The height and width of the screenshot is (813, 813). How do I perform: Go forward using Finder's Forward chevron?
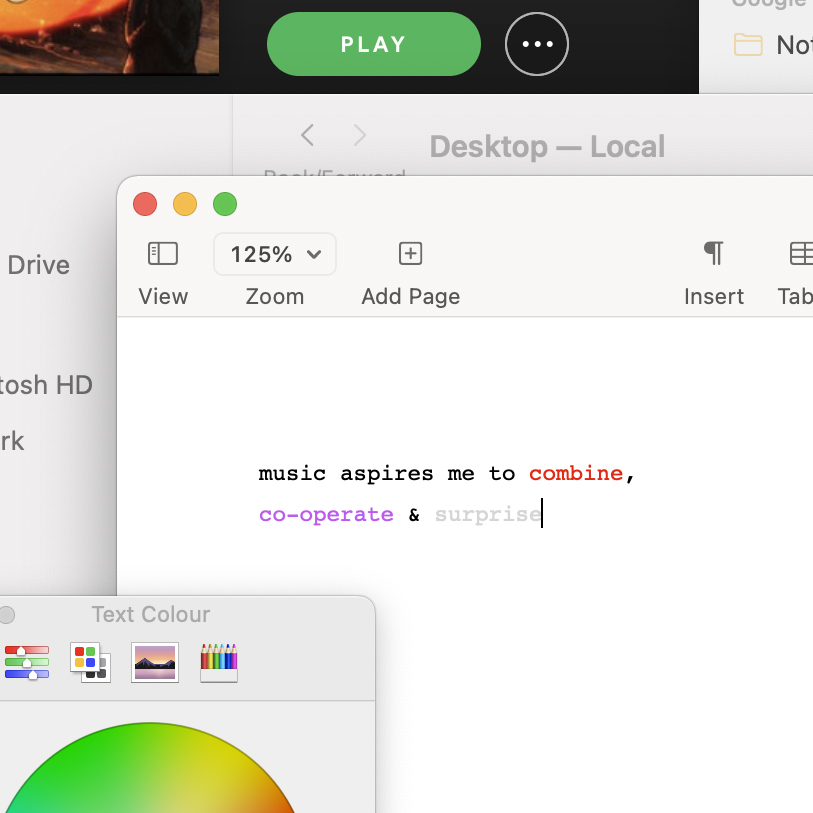tap(360, 135)
